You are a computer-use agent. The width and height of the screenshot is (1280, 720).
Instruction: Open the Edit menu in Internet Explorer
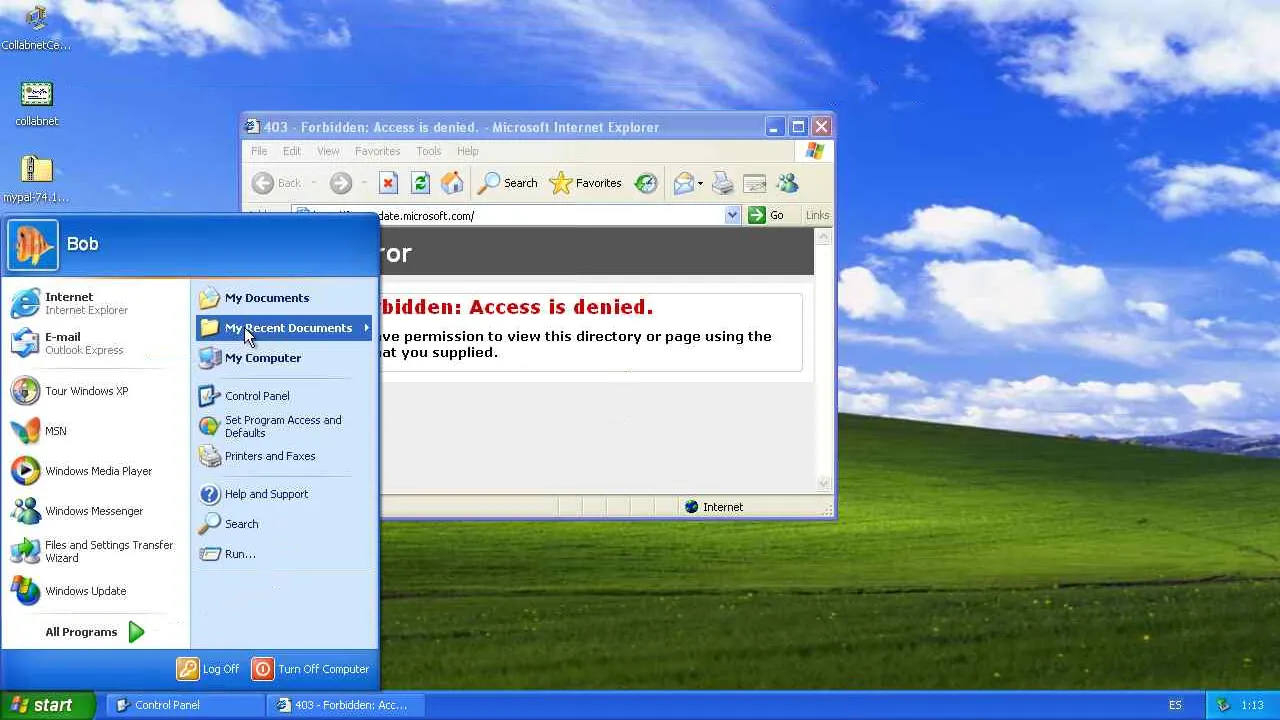pyautogui.click(x=291, y=151)
